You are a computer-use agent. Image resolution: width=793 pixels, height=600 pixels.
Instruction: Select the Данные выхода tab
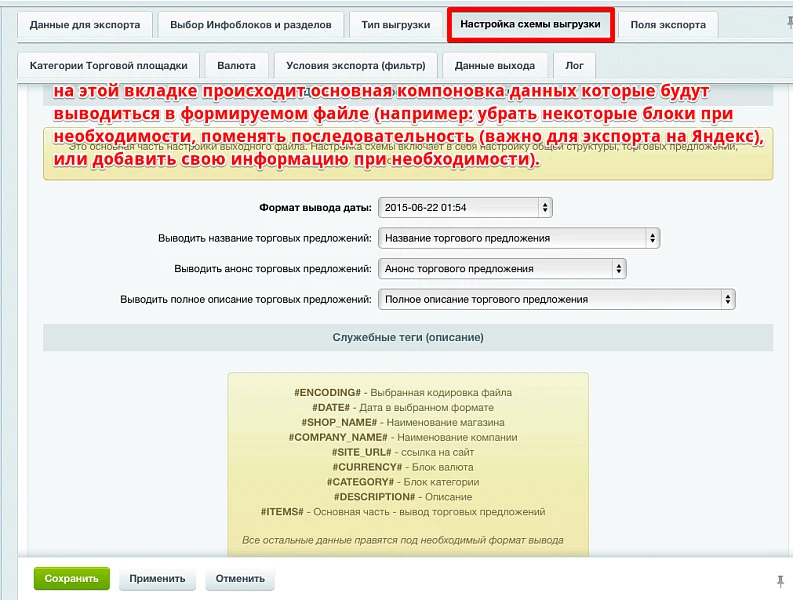point(495,66)
